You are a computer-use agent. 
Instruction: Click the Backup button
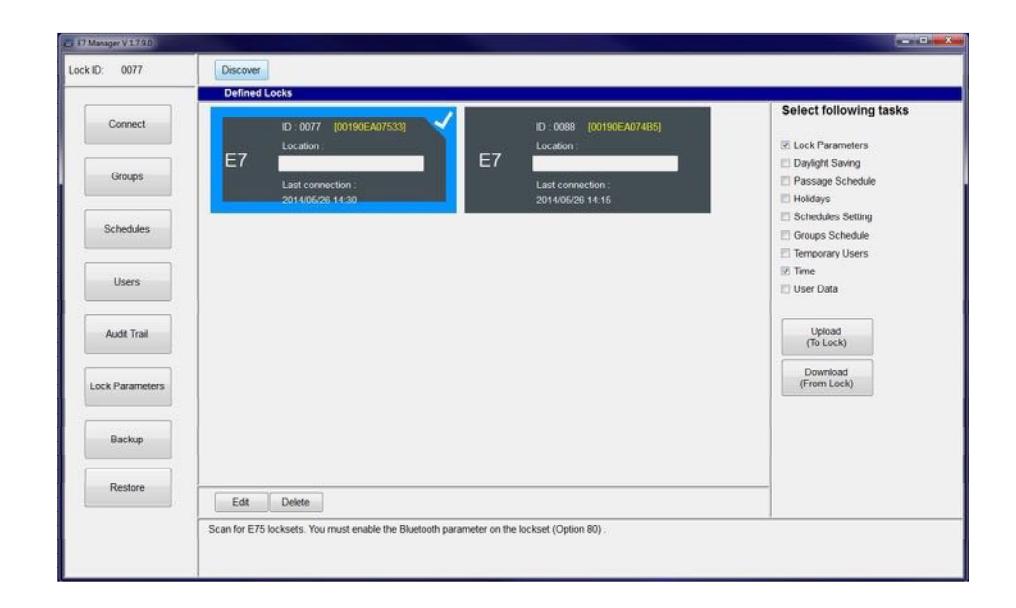(128, 439)
